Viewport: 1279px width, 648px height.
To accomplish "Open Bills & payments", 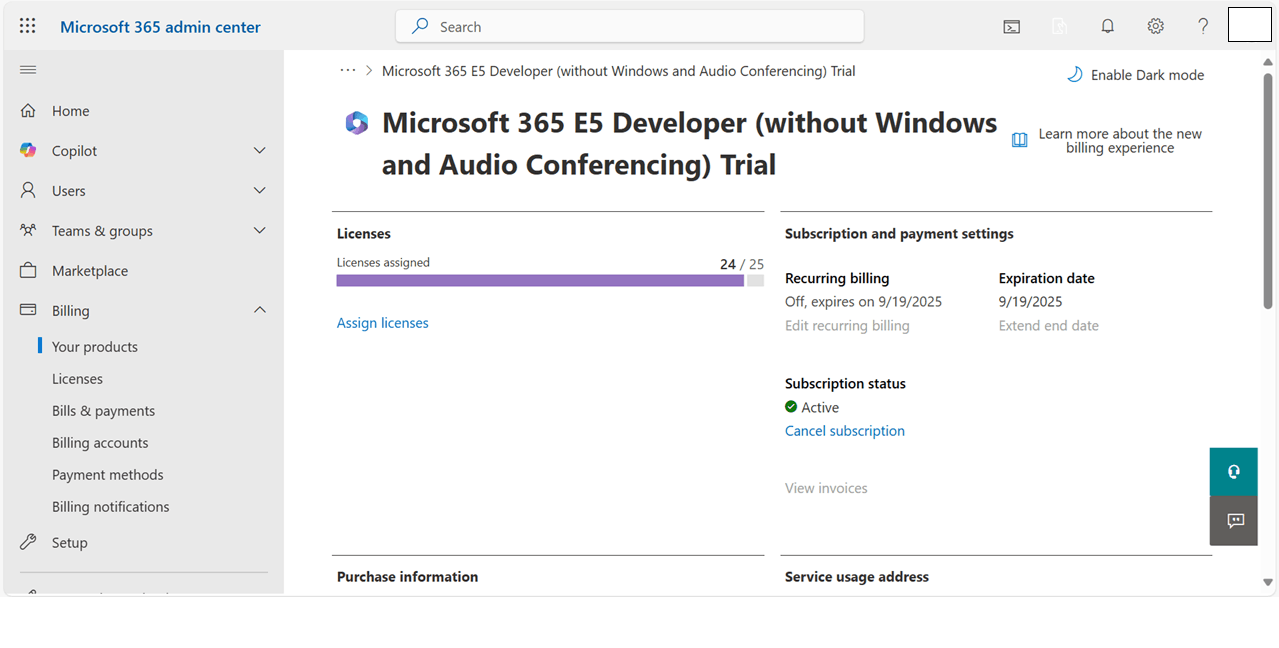I will (x=103, y=411).
